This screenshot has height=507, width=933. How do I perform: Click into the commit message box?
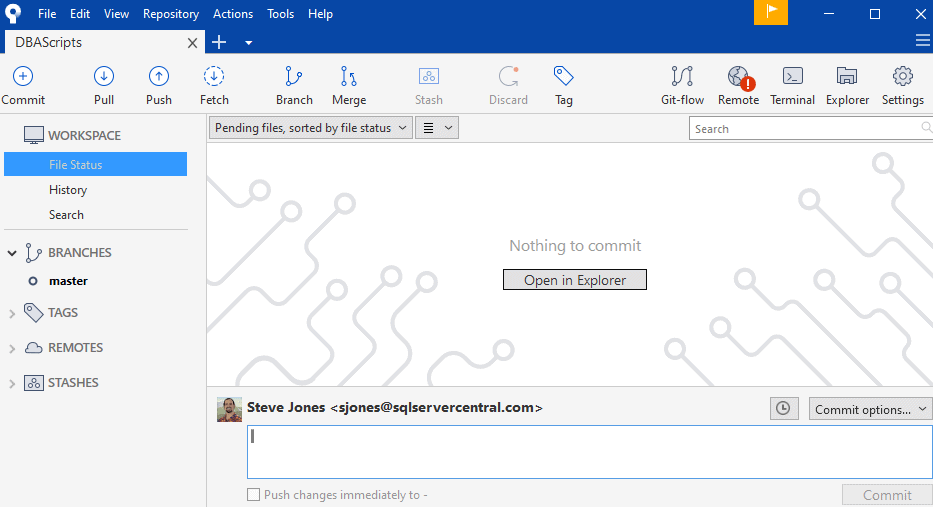click(x=590, y=452)
